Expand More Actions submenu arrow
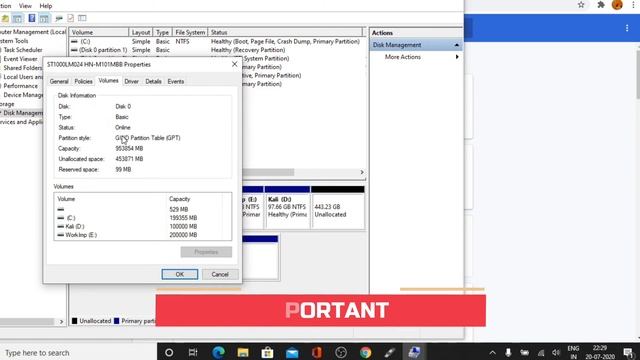 457,57
